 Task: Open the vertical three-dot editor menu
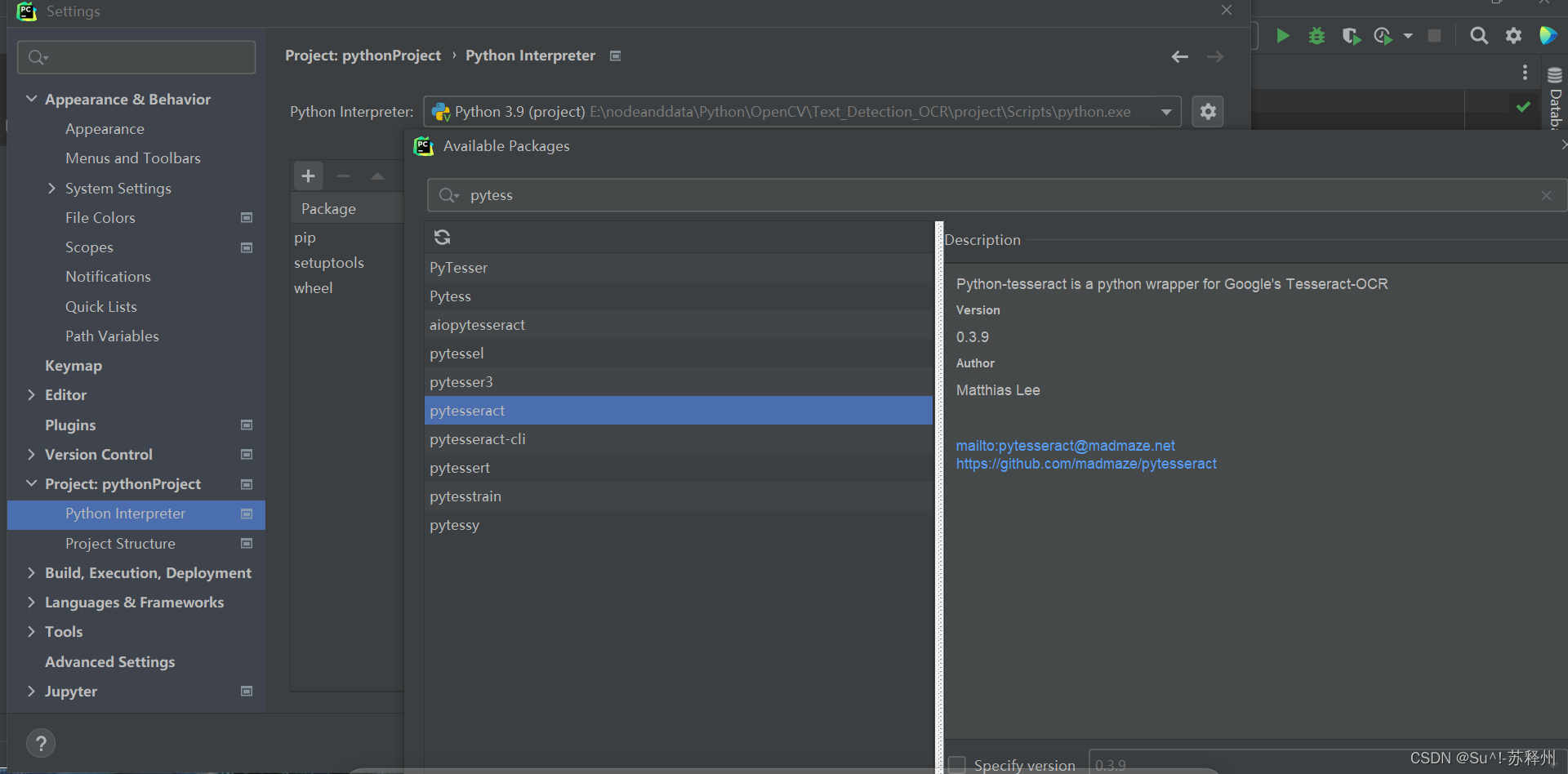pyautogui.click(x=1525, y=73)
